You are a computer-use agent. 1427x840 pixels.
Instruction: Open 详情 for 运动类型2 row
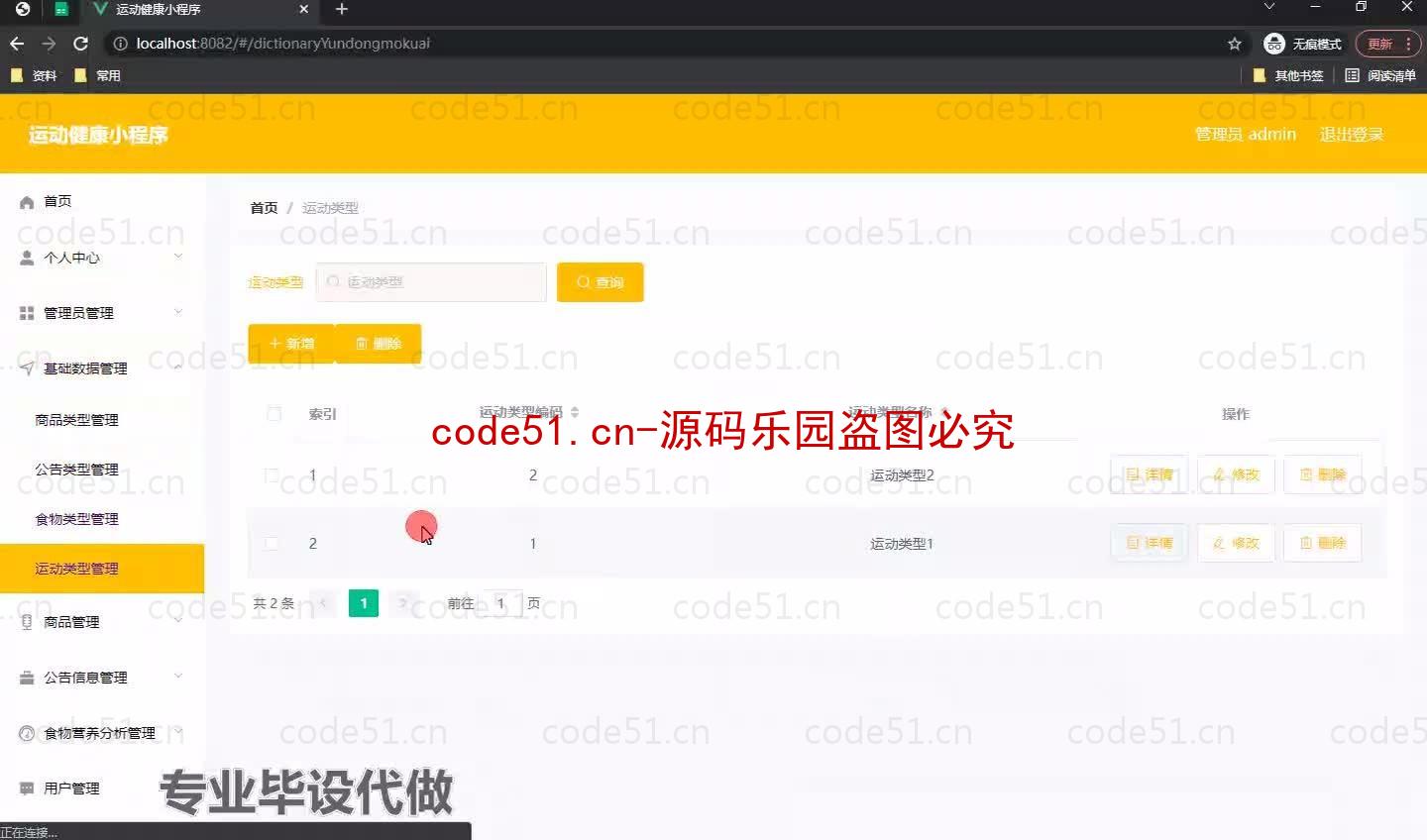pos(1149,475)
